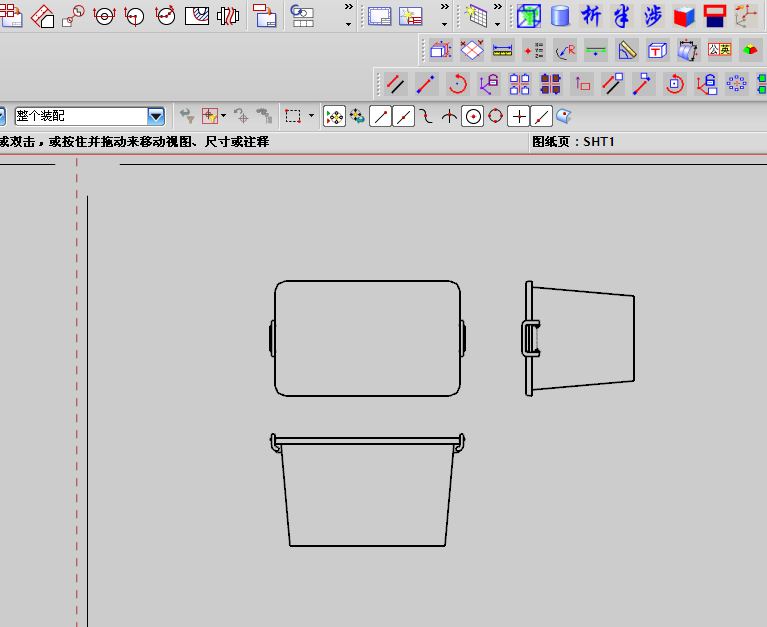Click the 半 character icon
This screenshot has height=627, width=767.
tap(622, 16)
